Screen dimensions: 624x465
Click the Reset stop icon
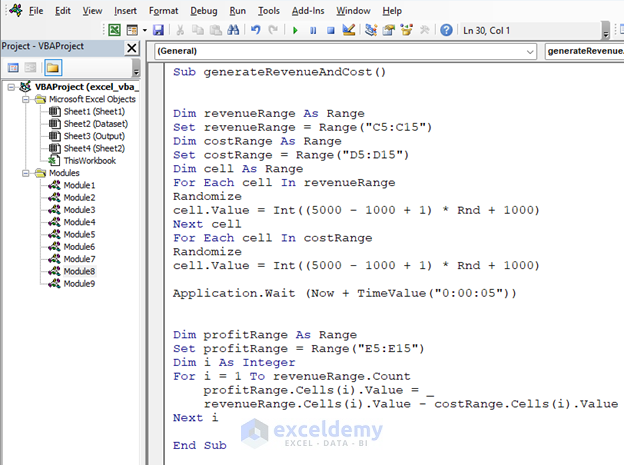point(331,30)
